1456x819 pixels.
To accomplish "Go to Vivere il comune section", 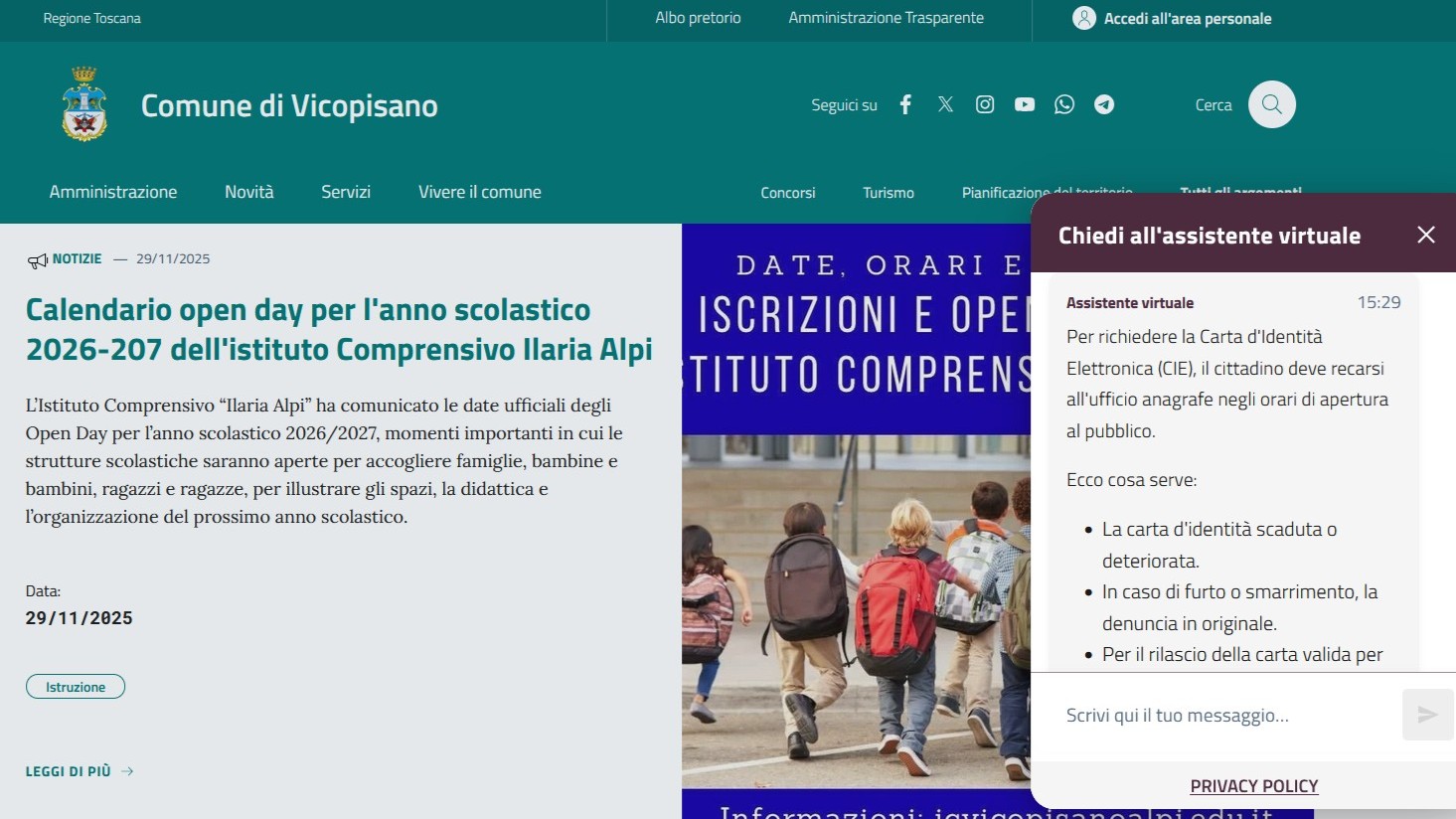I will coord(479,192).
